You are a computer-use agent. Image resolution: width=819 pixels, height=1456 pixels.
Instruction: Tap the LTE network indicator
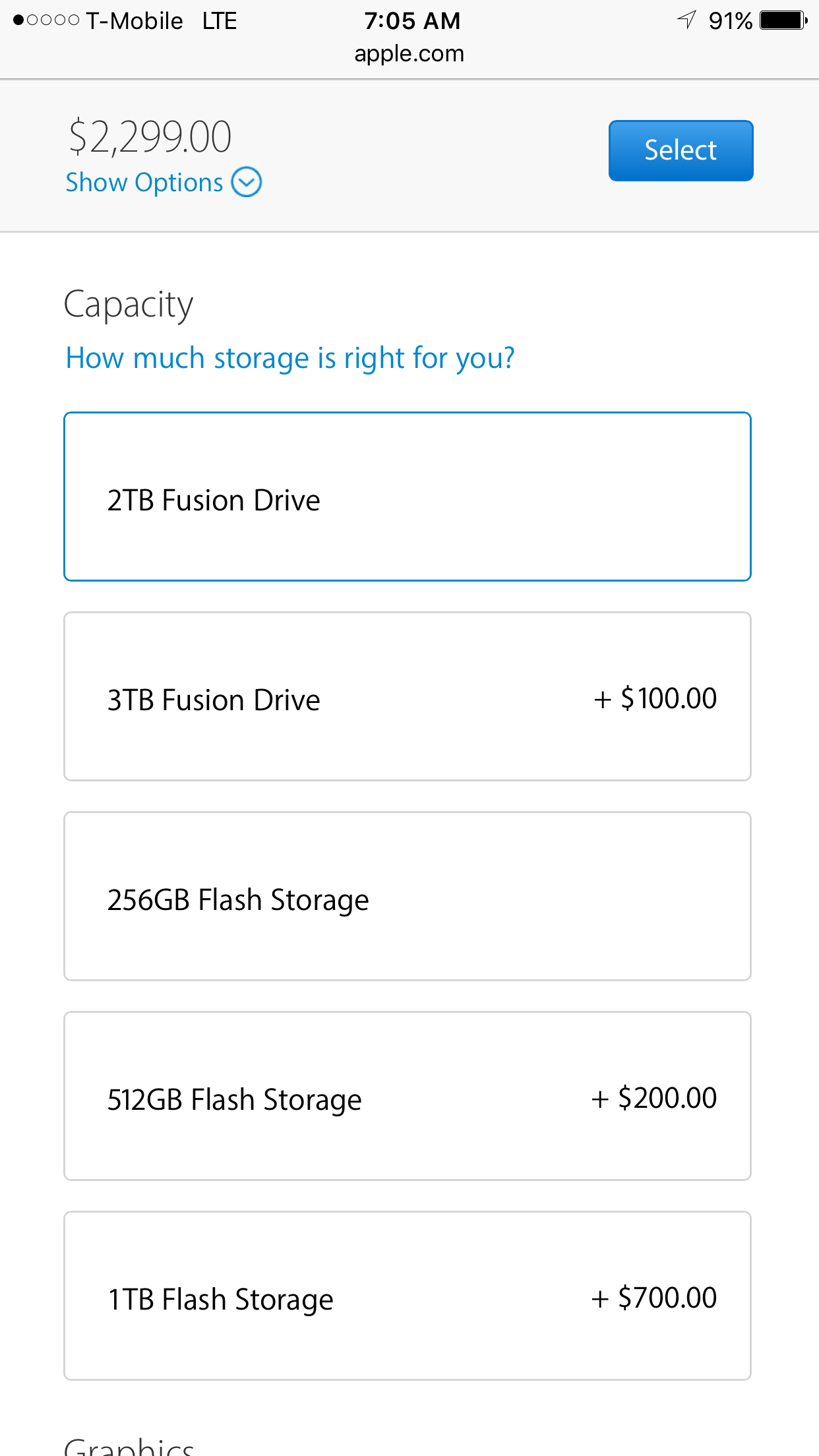pos(219,21)
